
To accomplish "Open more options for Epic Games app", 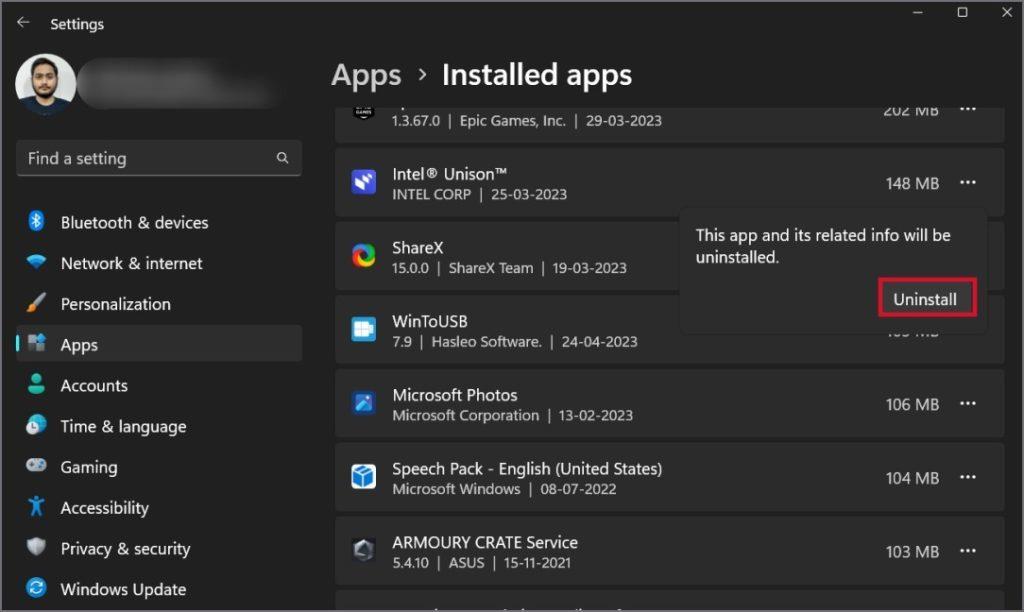I will (967, 110).
